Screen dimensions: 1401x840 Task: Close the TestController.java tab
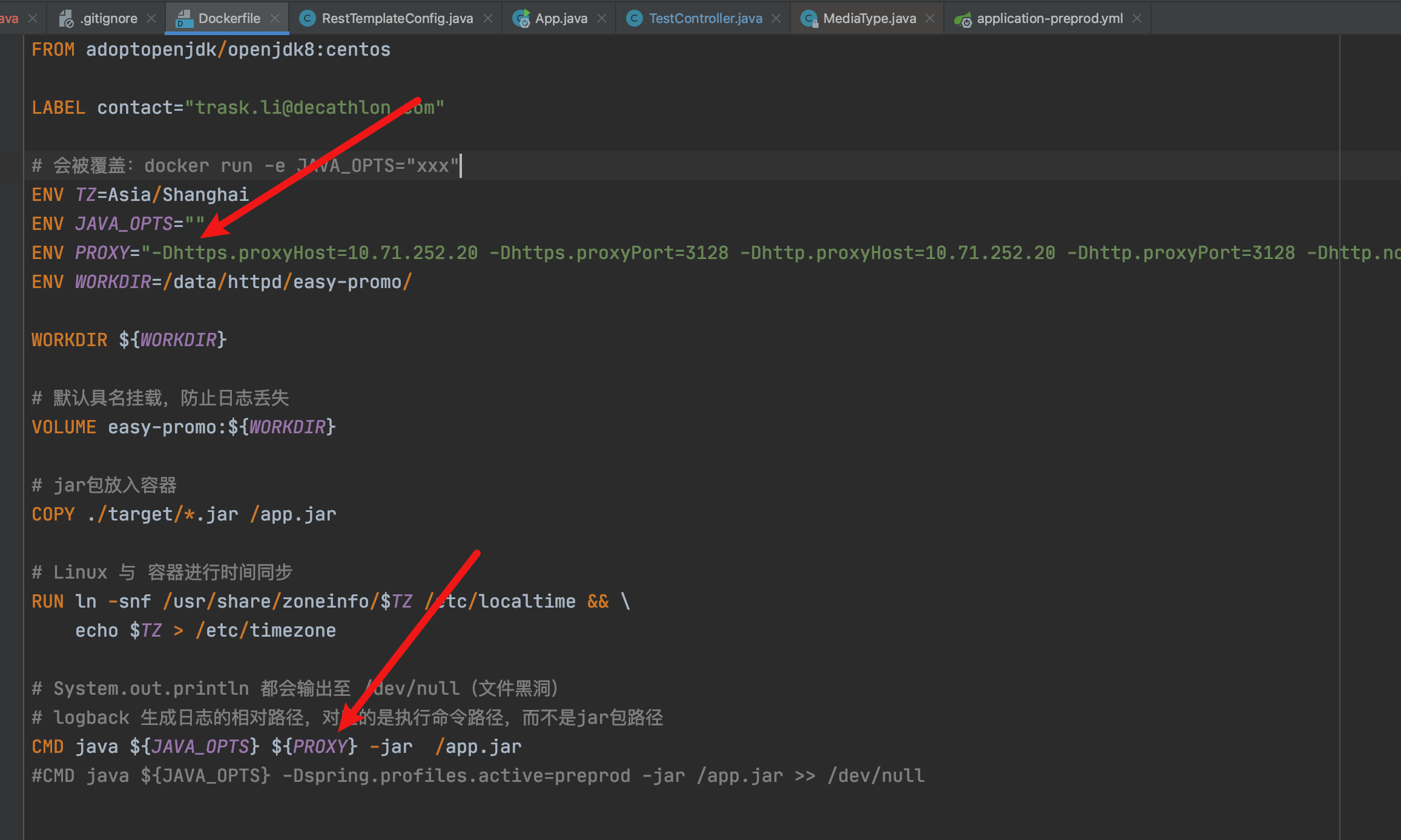click(x=776, y=19)
